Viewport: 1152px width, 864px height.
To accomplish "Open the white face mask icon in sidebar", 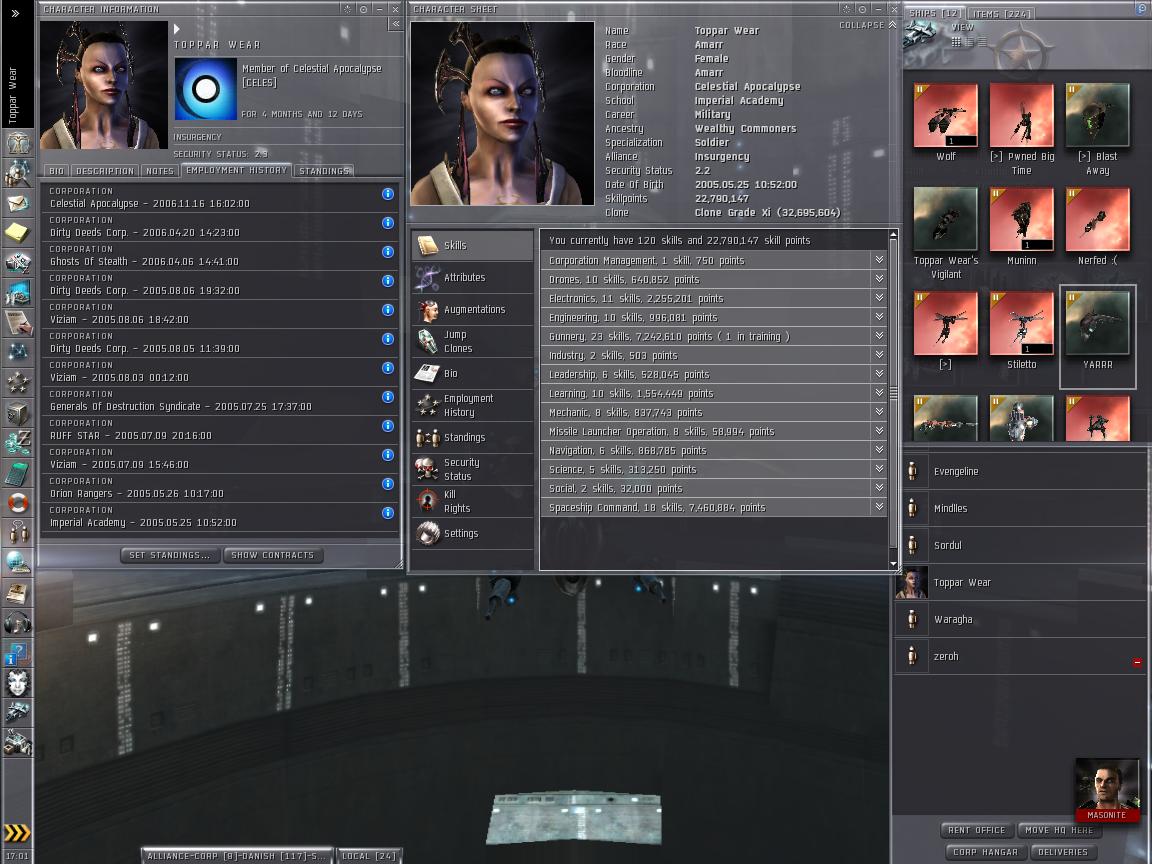I will pos(18,683).
